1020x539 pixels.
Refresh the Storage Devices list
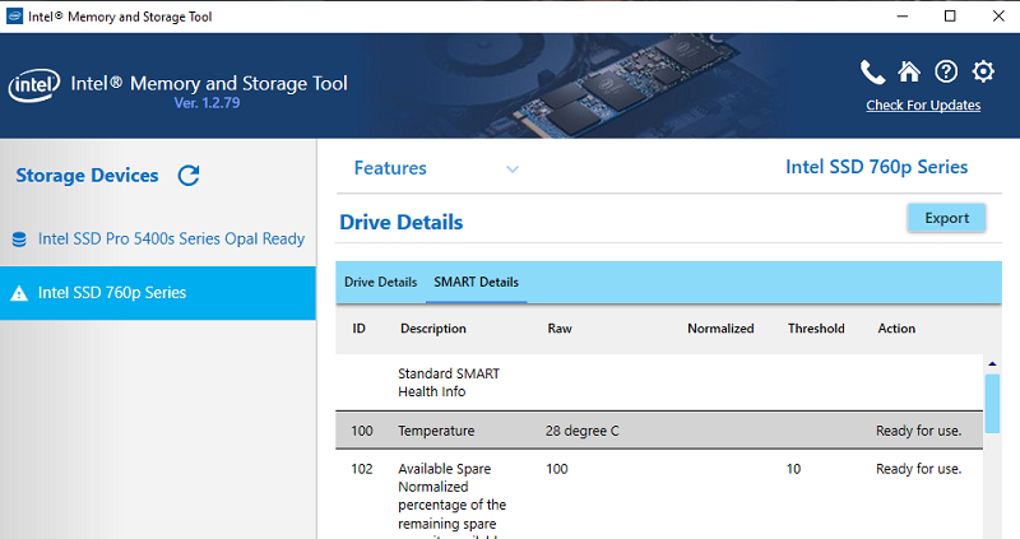[x=188, y=176]
